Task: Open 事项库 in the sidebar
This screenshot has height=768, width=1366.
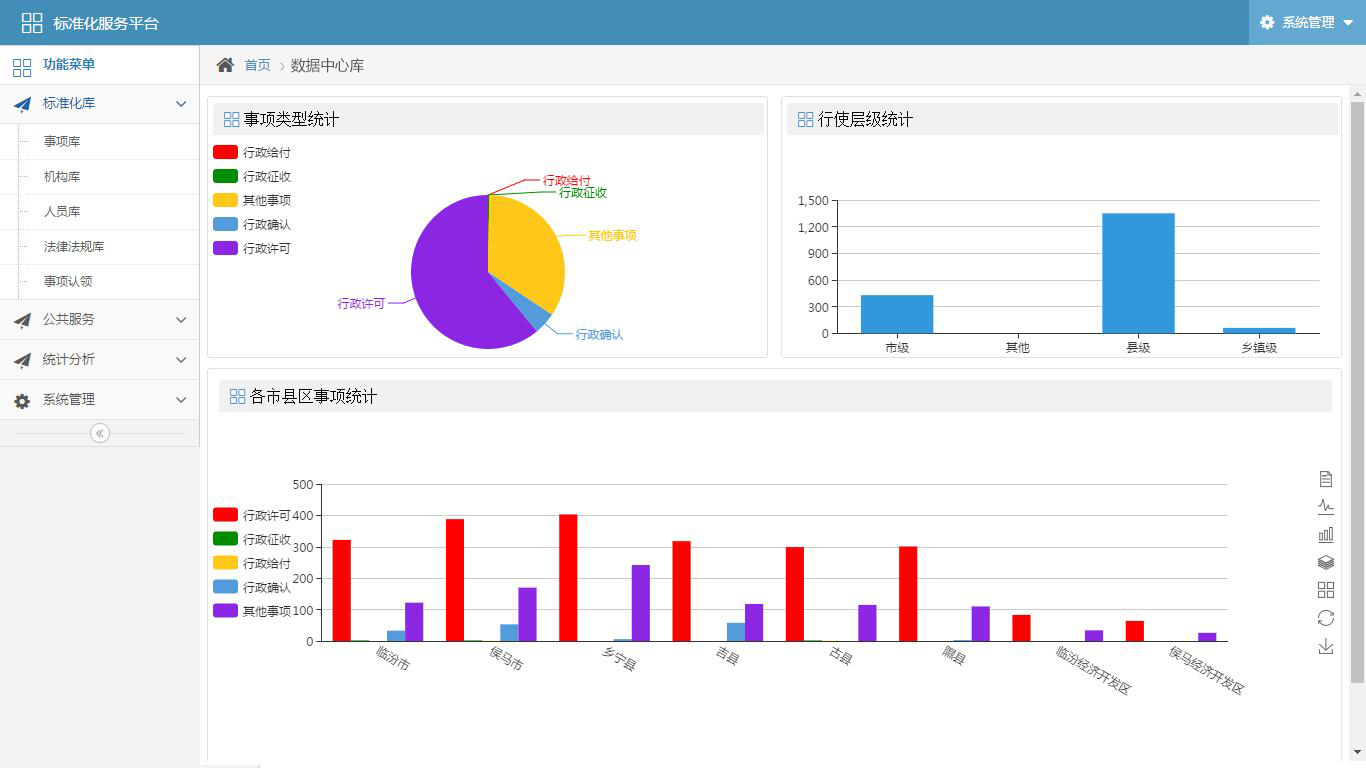Action: tap(62, 142)
